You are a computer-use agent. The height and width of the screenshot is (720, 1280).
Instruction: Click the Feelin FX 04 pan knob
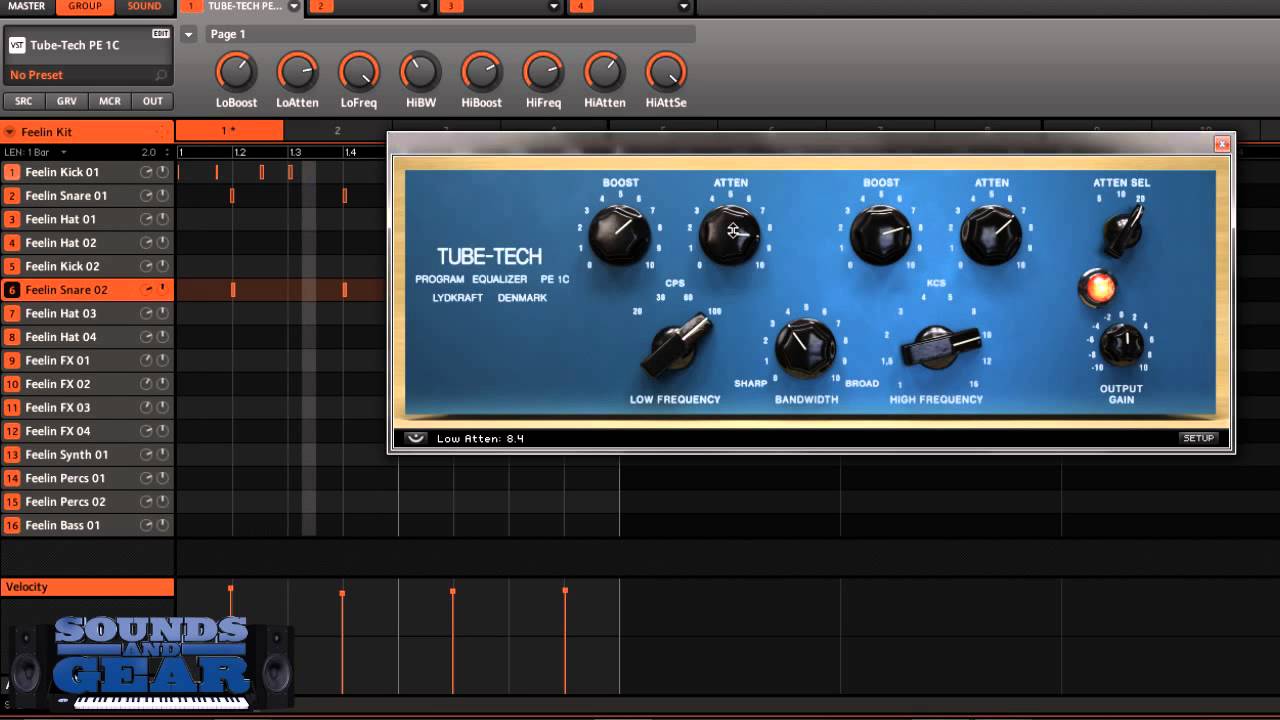click(x=162, y=431)
